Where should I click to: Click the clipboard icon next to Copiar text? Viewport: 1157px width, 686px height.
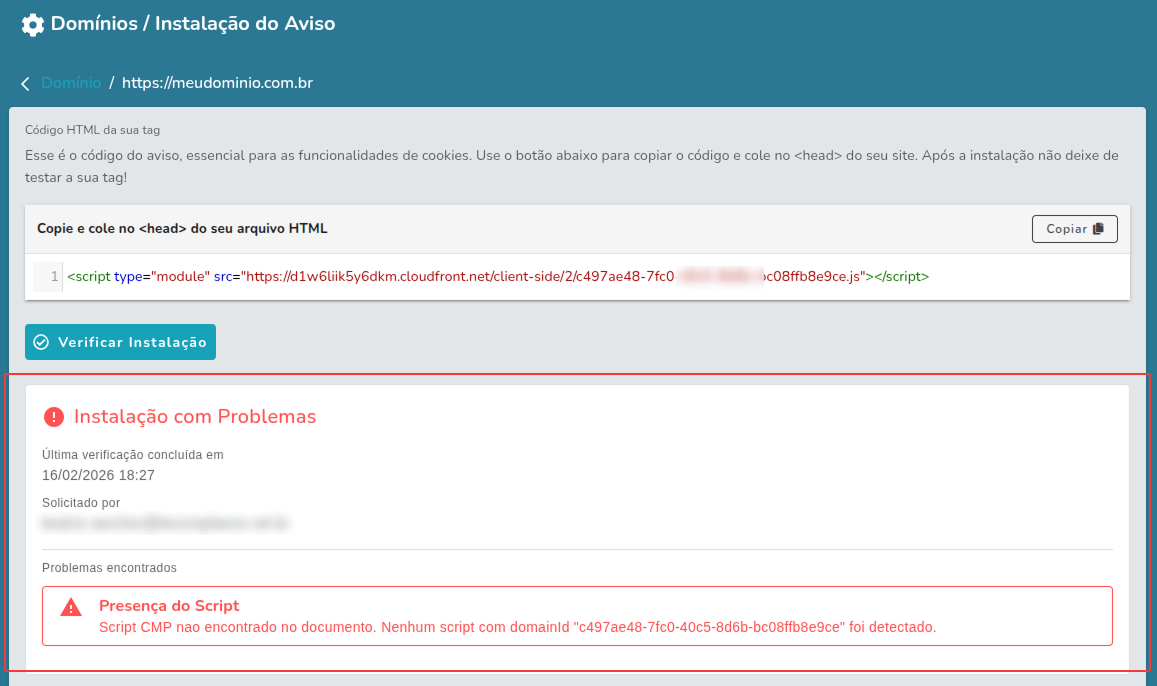(x=1098, y=228)
